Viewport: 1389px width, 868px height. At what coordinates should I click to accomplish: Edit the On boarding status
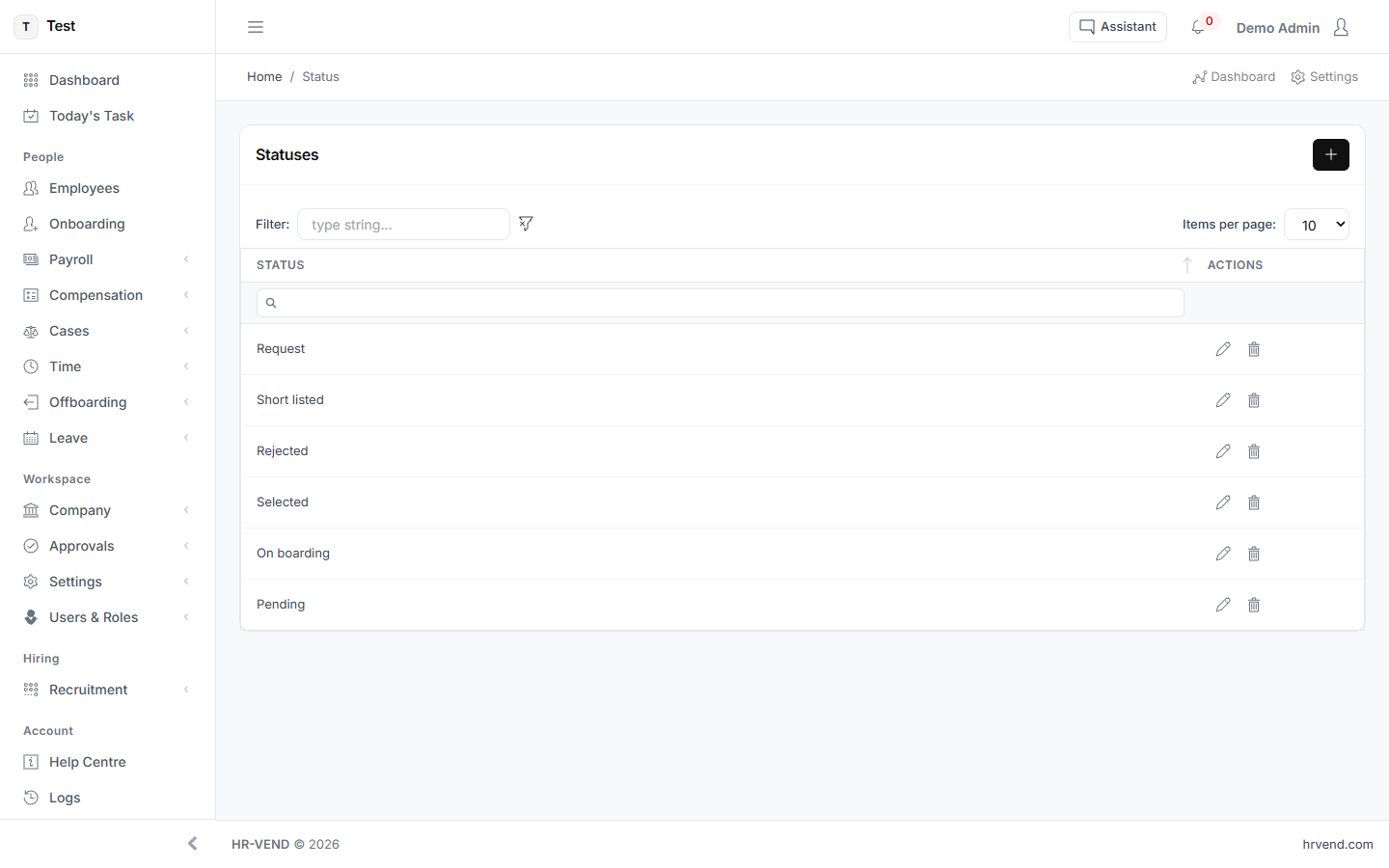coord(1223,554)
